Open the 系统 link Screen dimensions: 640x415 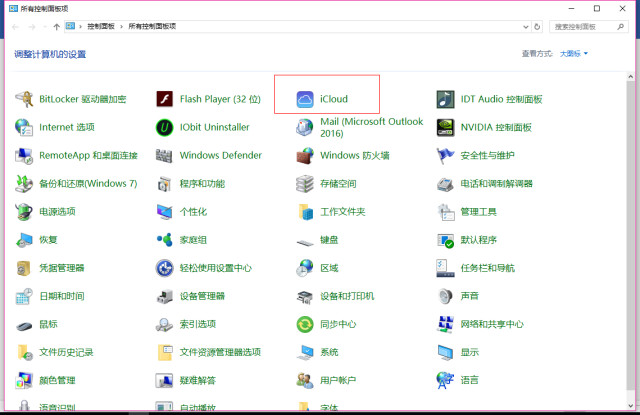[329, 352]
